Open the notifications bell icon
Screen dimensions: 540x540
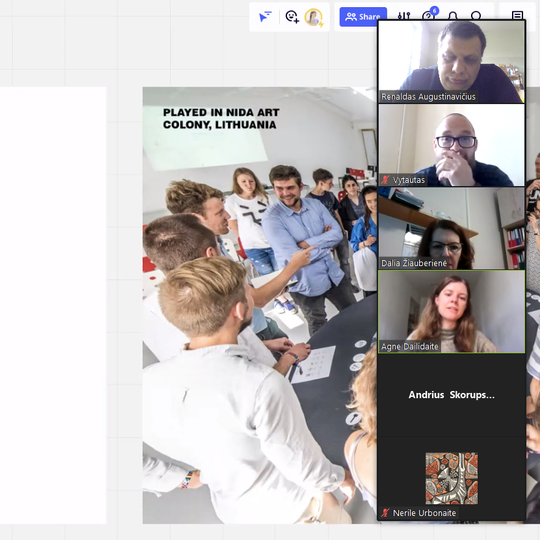(453, 16)
